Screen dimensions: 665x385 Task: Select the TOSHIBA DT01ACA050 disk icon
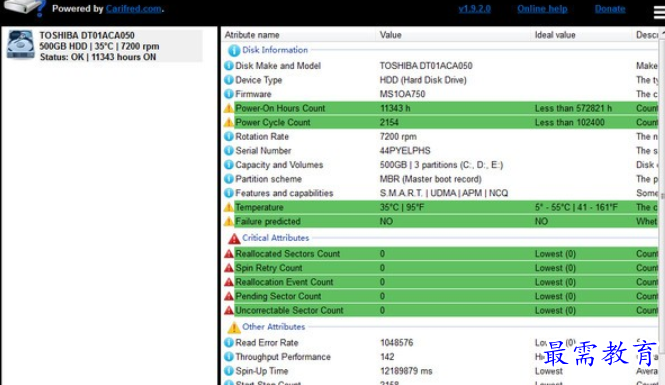coord(20,44)
